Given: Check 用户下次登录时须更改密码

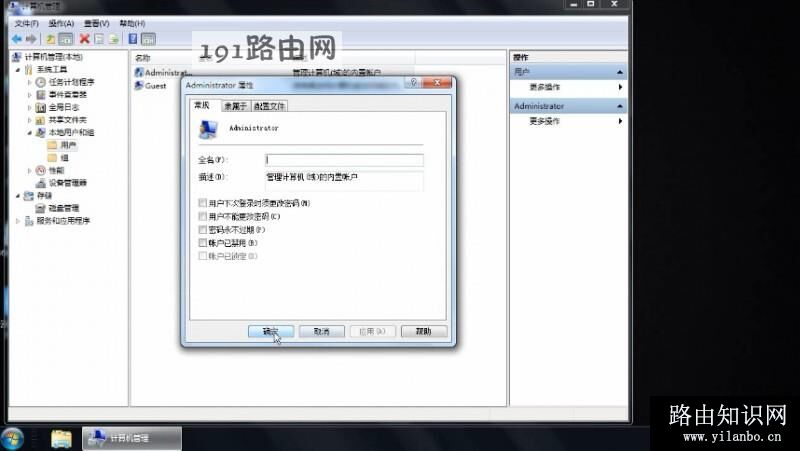Looking at the screenshot, I should tap(203, 203).
